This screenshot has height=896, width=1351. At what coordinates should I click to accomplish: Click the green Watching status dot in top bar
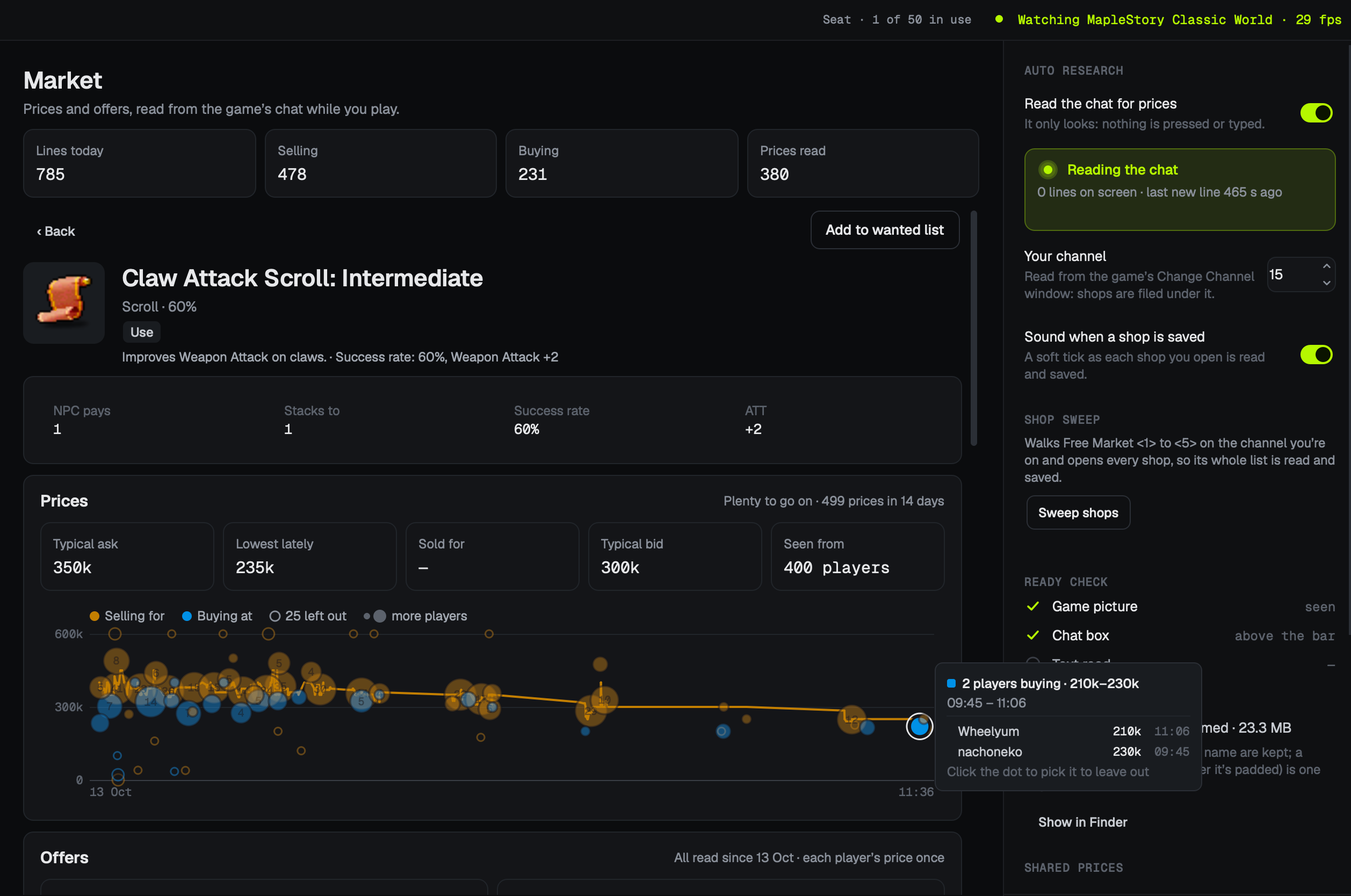[999, 19]
